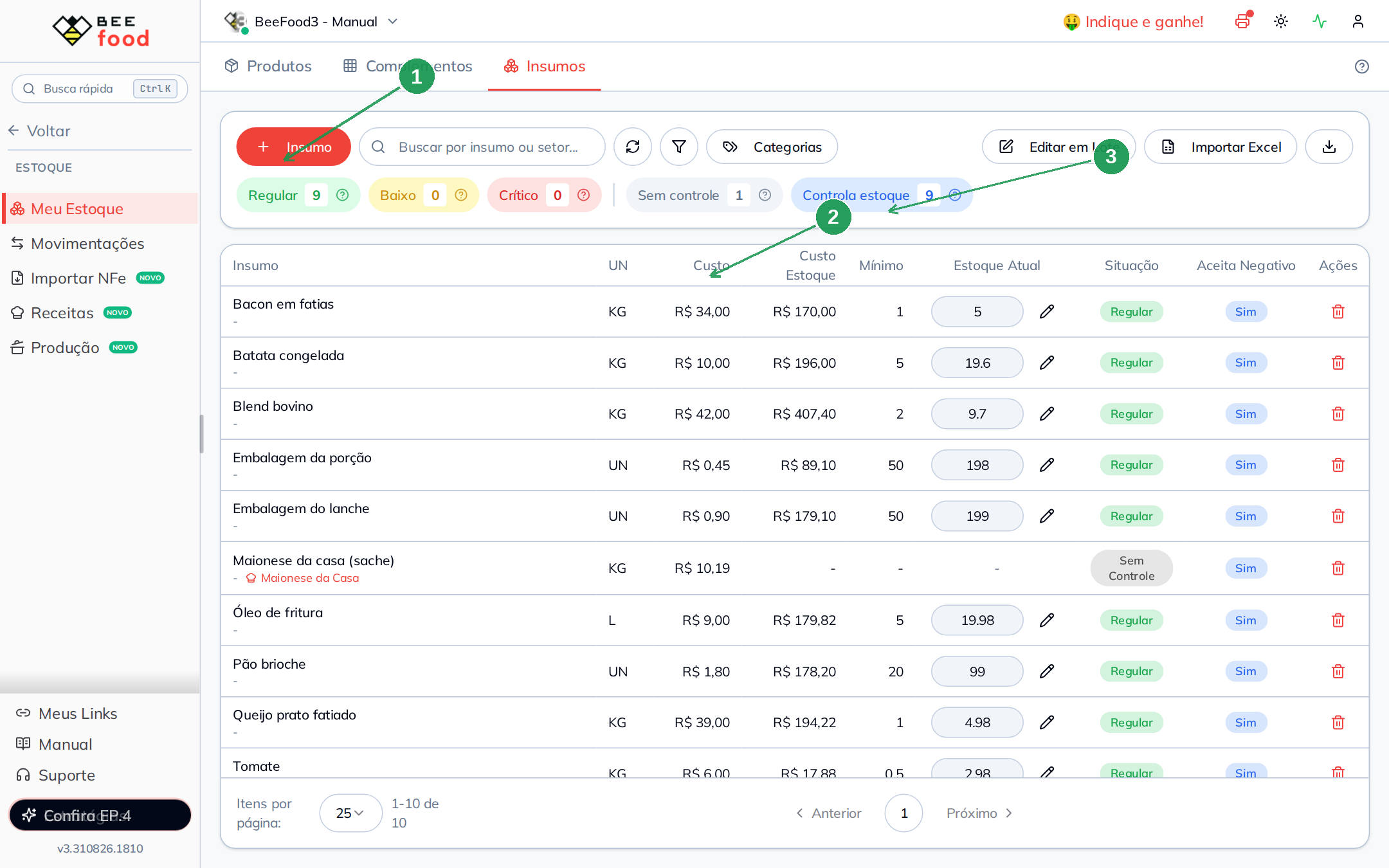Open the user profile icon
Screen dimensions: 1389x868
tap(1358, 21)
